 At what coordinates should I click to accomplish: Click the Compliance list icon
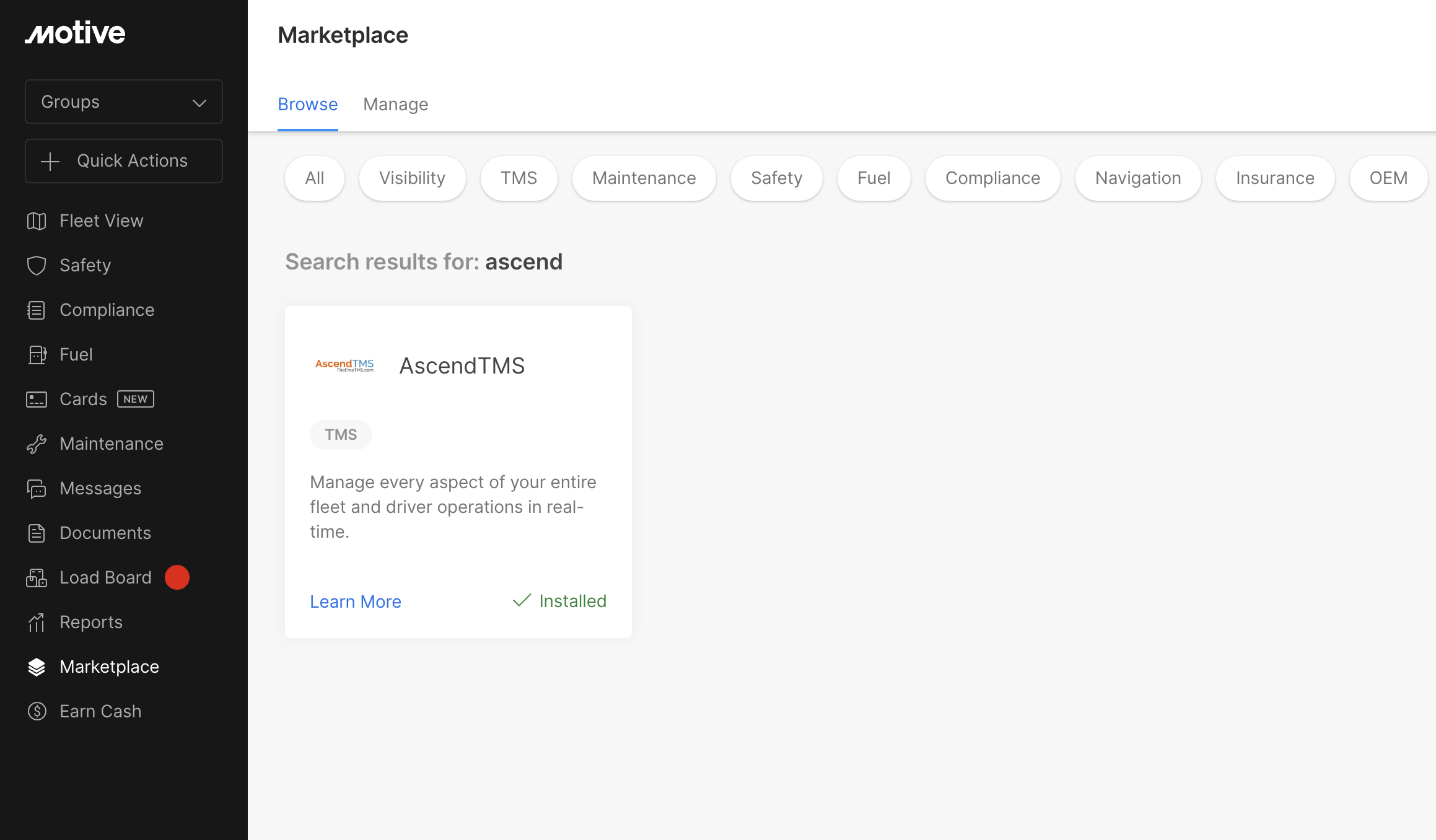pyautogui.click(x=37, y=310)
